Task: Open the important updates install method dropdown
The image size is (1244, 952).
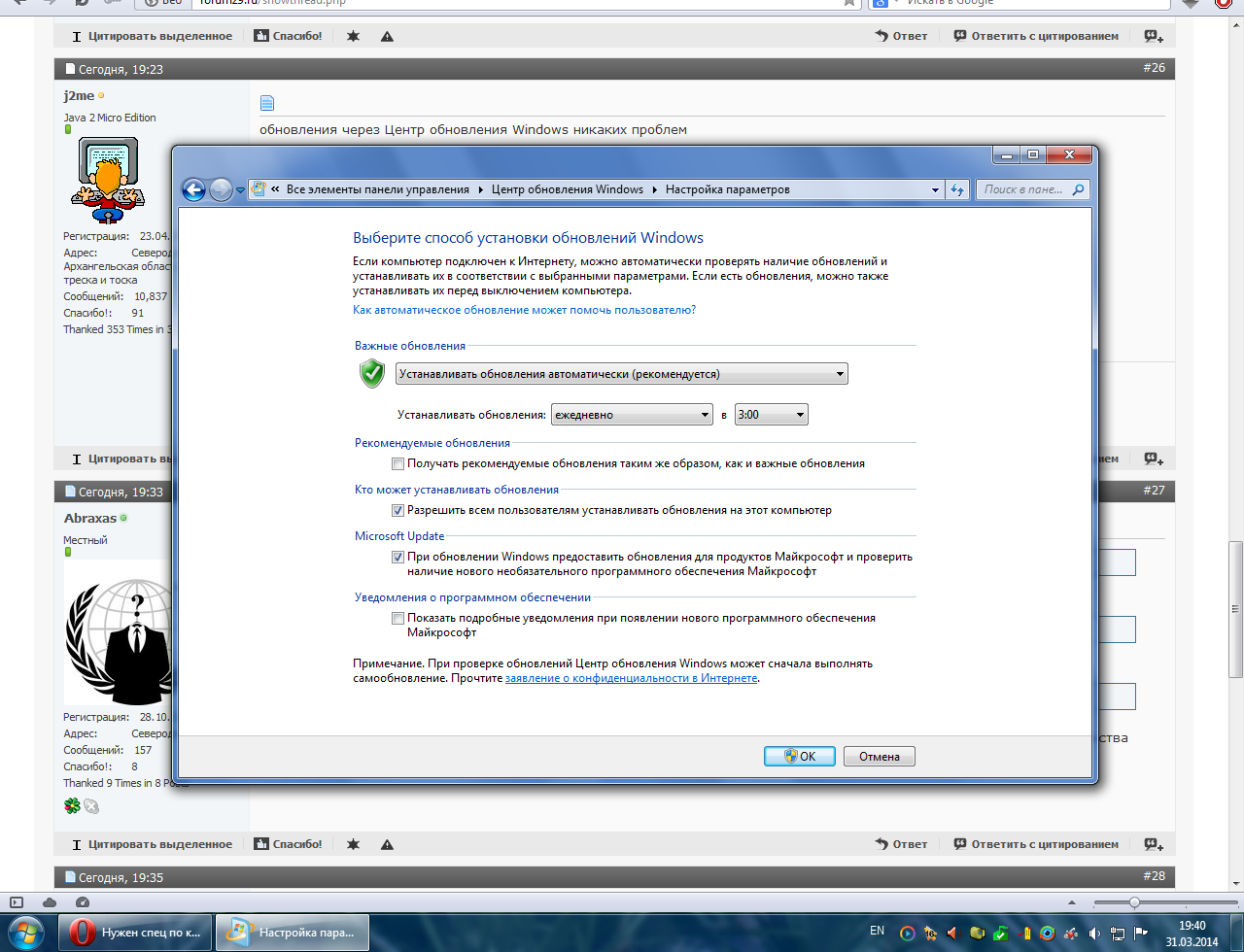Action: (622, 374)
